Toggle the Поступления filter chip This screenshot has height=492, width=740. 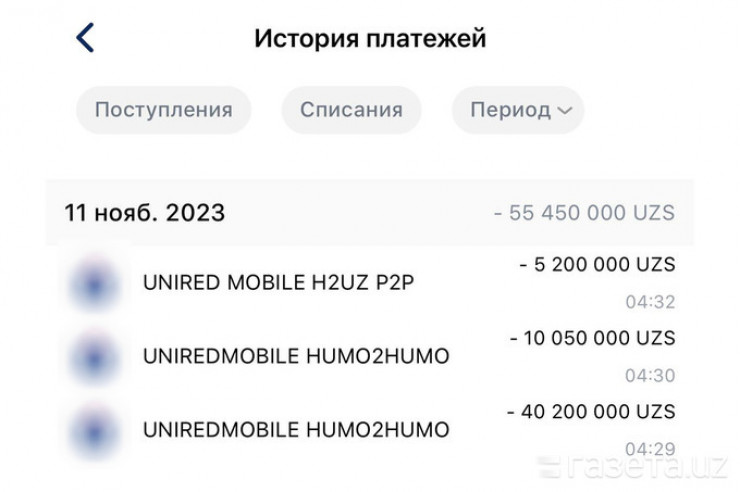pyautogui.click(x=163, y=110)
